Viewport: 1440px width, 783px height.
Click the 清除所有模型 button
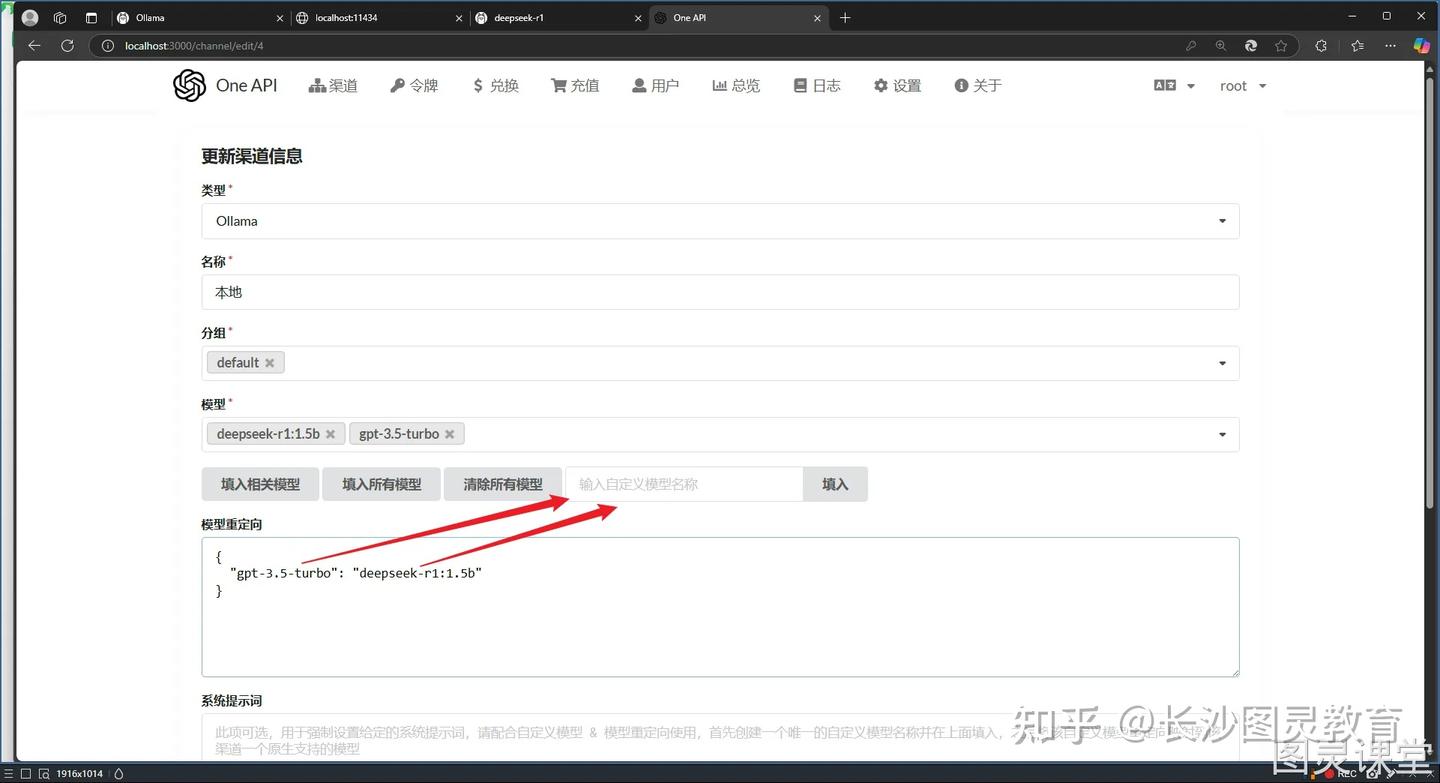click(x=503, y=484)
